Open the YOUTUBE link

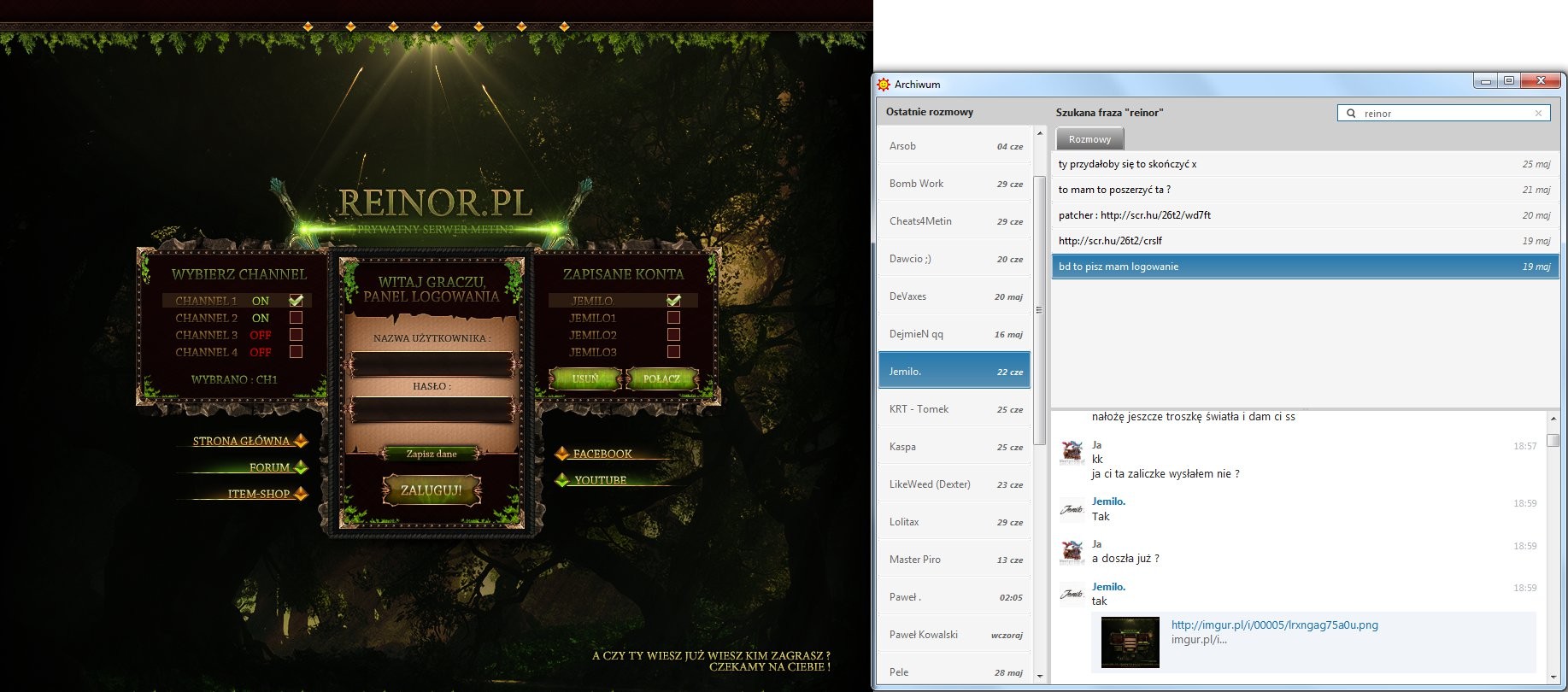click(x=601, y=480)
